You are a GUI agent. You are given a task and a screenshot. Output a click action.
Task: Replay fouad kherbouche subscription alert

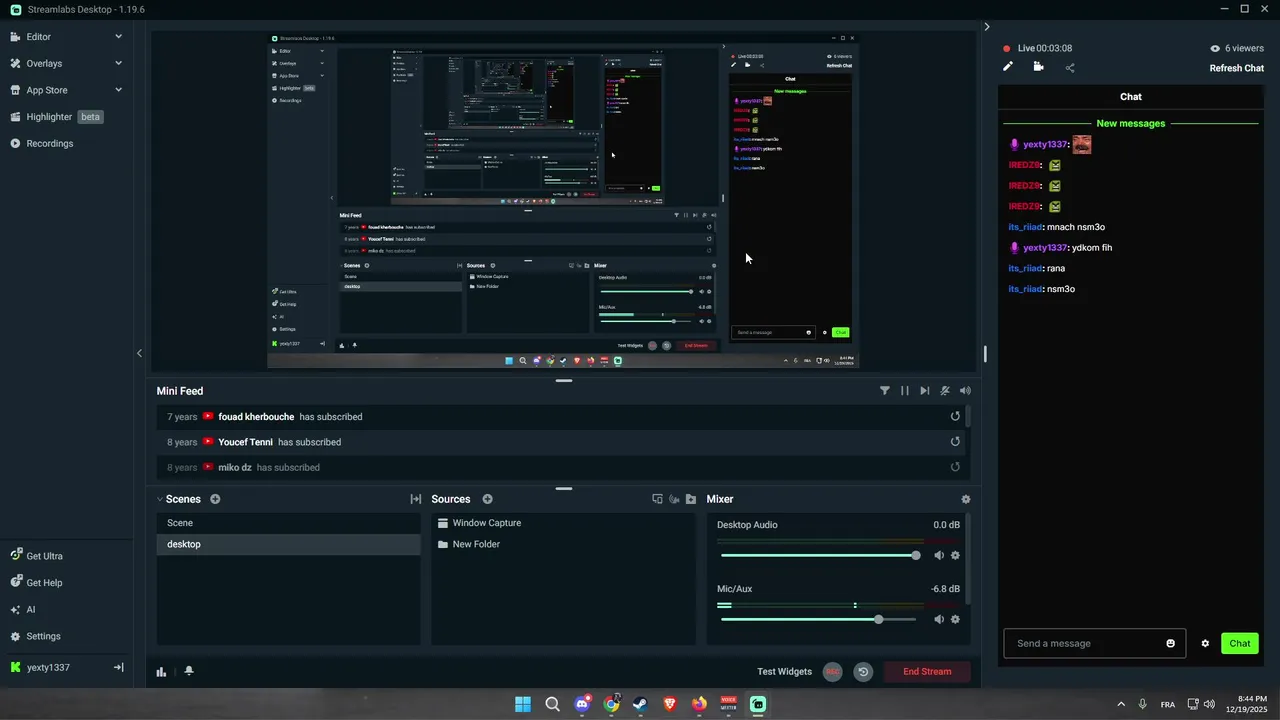tap(955, 417)
